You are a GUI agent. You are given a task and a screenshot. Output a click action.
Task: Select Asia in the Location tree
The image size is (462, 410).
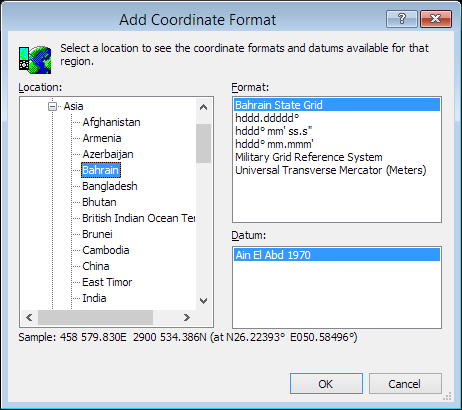(73, 106)
